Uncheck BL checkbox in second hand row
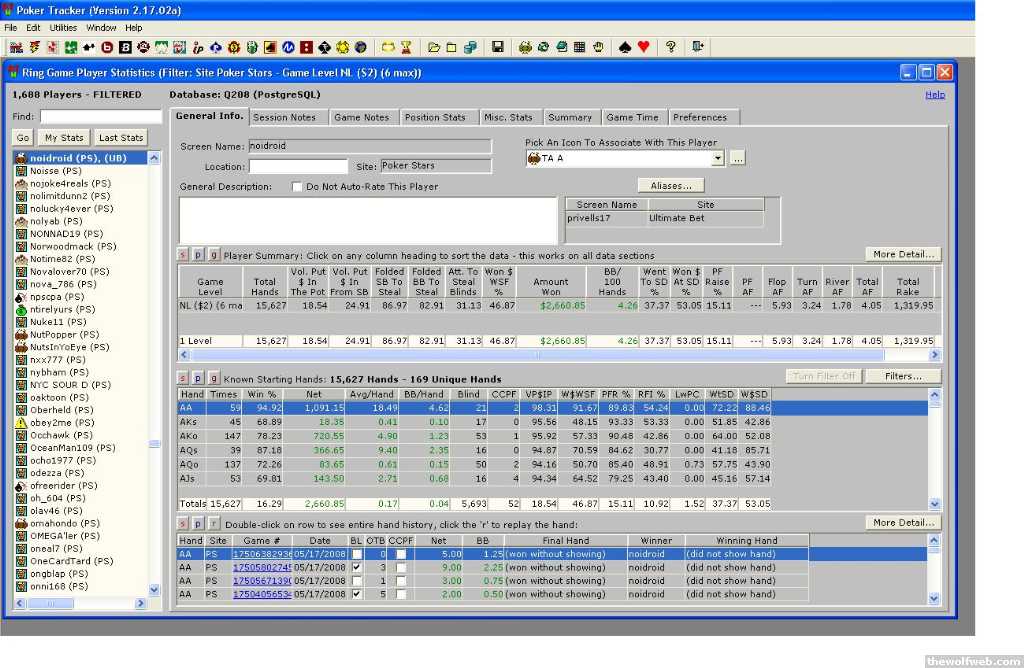This screenshot has height=668, width=1024. pos(357,567)
